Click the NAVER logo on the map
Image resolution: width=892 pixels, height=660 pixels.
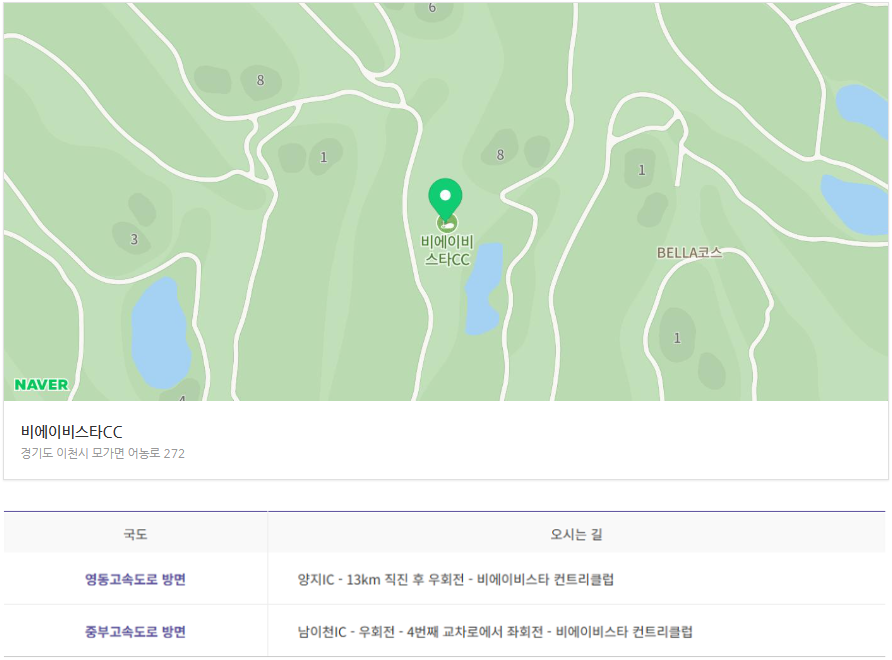(41, 385)
